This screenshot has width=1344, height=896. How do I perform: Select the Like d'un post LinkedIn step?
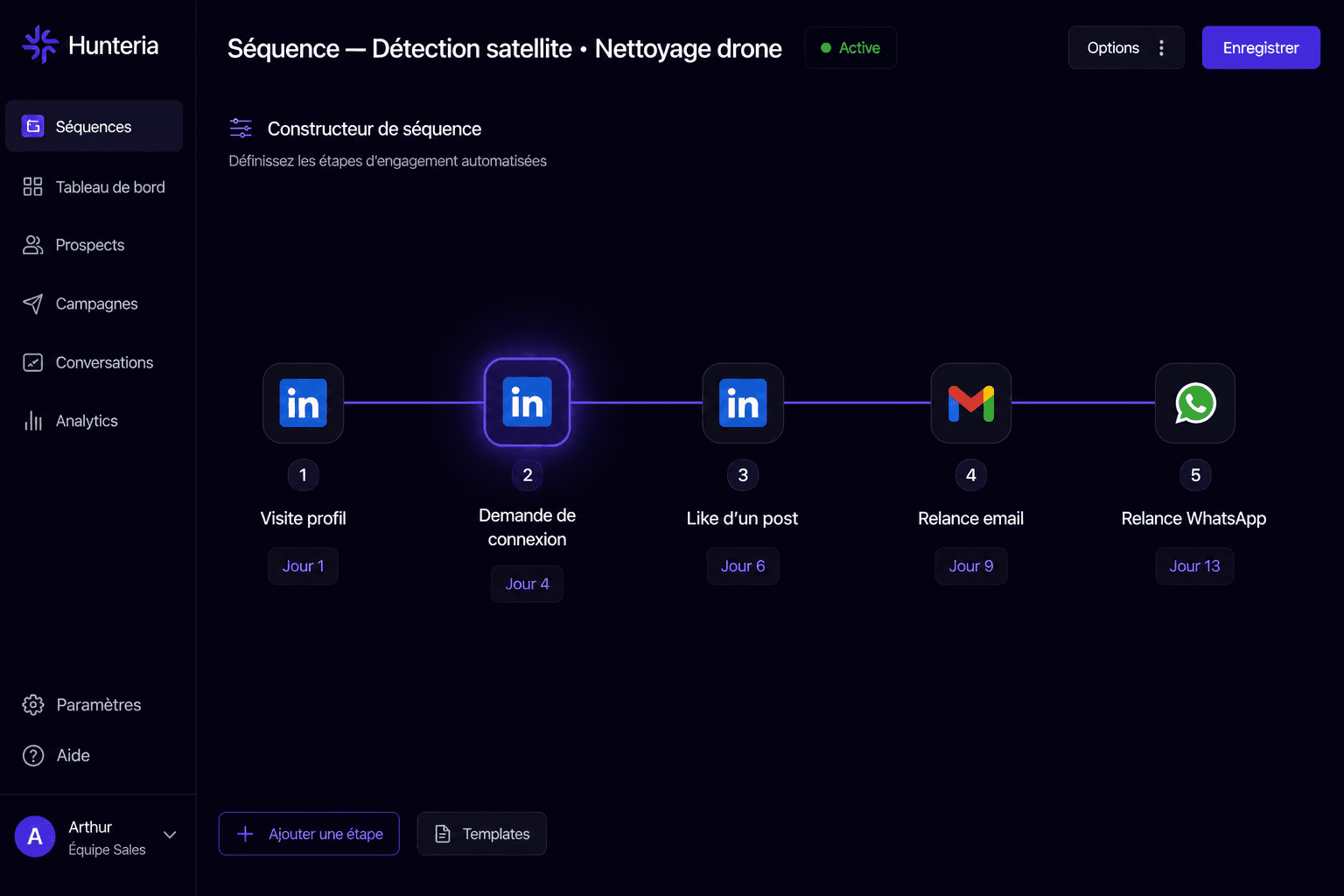743,403
